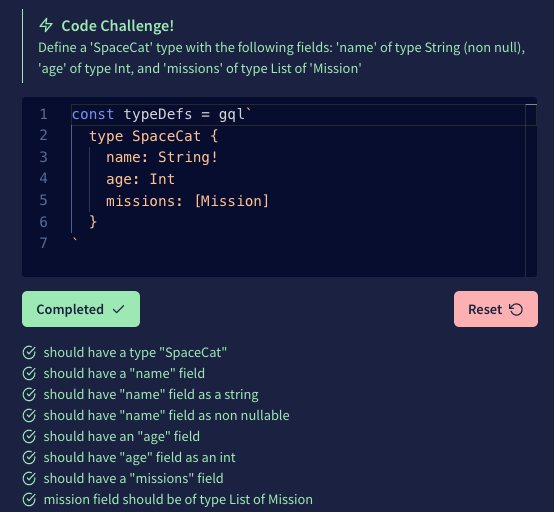Click on 'name: String!' in the editor

(x=162, y=157)
